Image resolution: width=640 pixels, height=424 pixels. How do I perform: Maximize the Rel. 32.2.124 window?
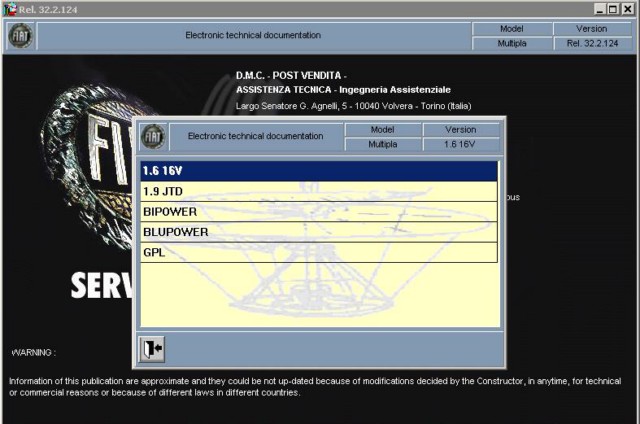pos(612,9)
